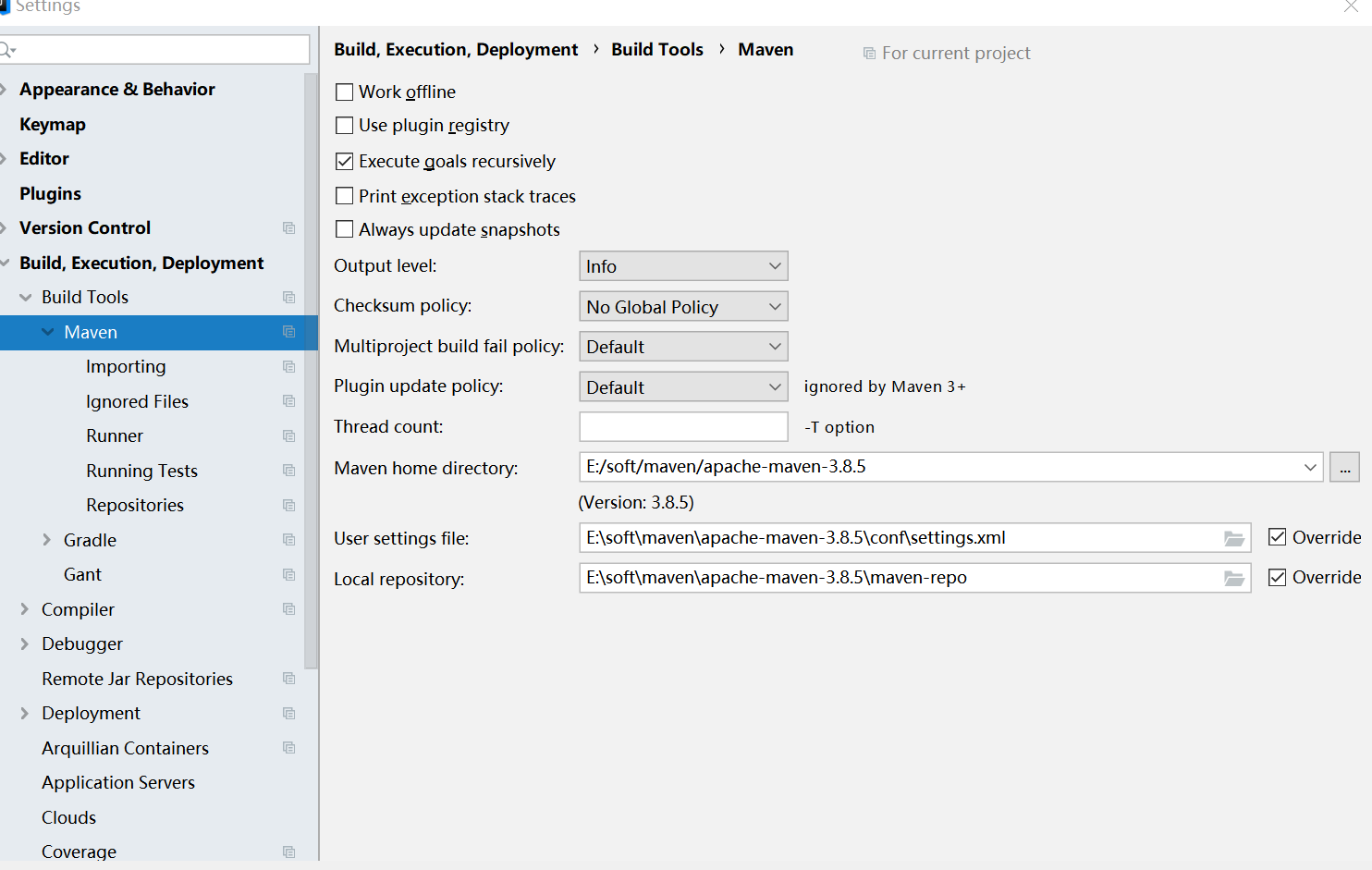The image size is (1372, 870).
Task: Click Build Tools in the breadcrumb
Action: tap(657, 50)
